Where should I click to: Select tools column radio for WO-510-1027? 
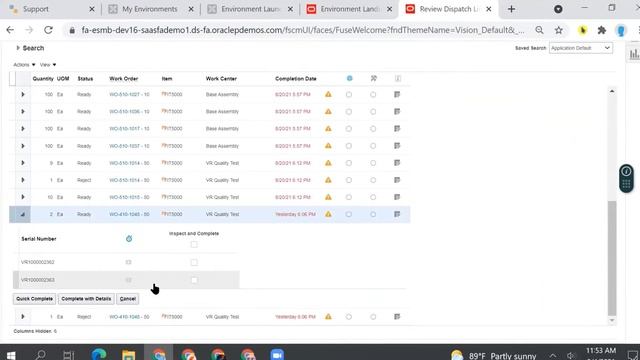click(x=373, y=94)
